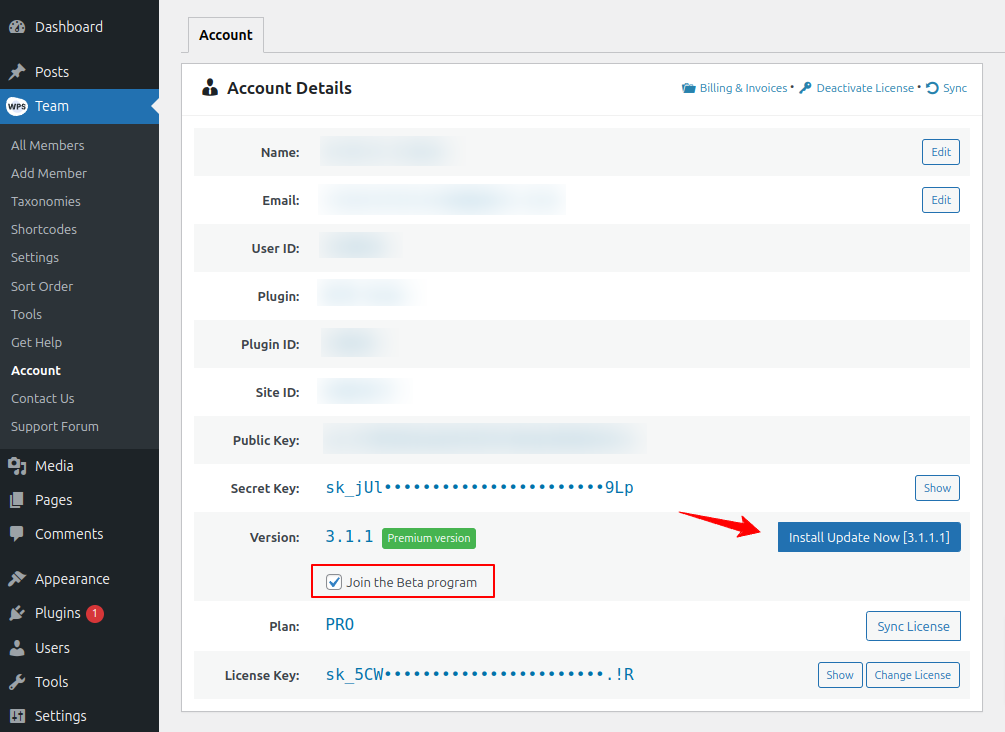Enable the Join the Beta program checkbox
1005x732 pixels.
(333, 581)
